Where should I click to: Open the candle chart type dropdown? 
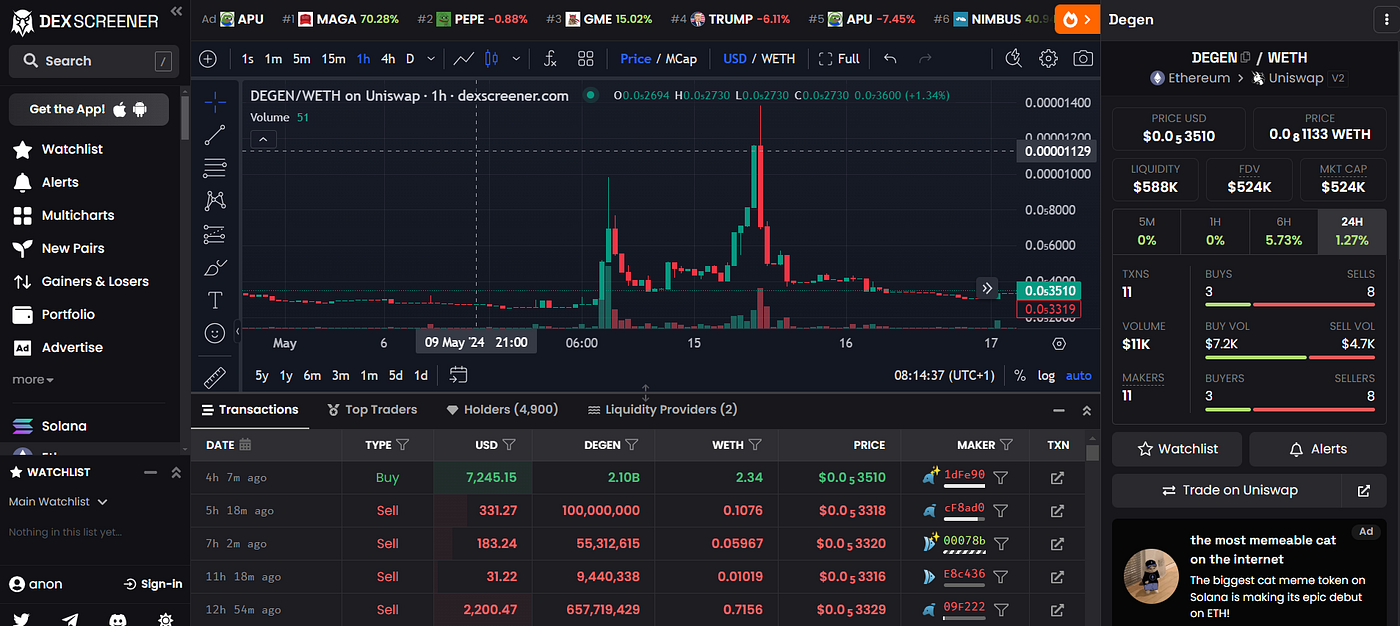click(516, 59)
